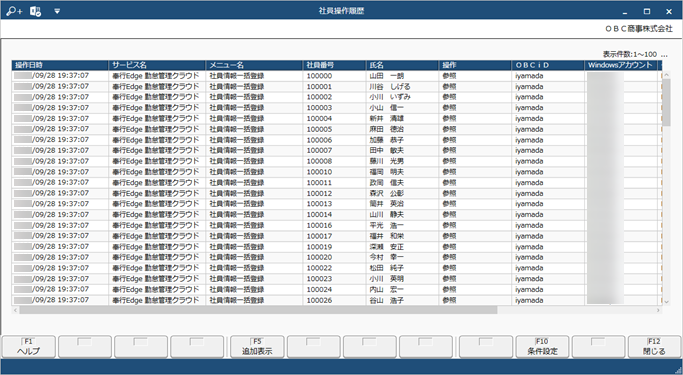
Task: Select employee number cell 100010
Action: [334, 172]
